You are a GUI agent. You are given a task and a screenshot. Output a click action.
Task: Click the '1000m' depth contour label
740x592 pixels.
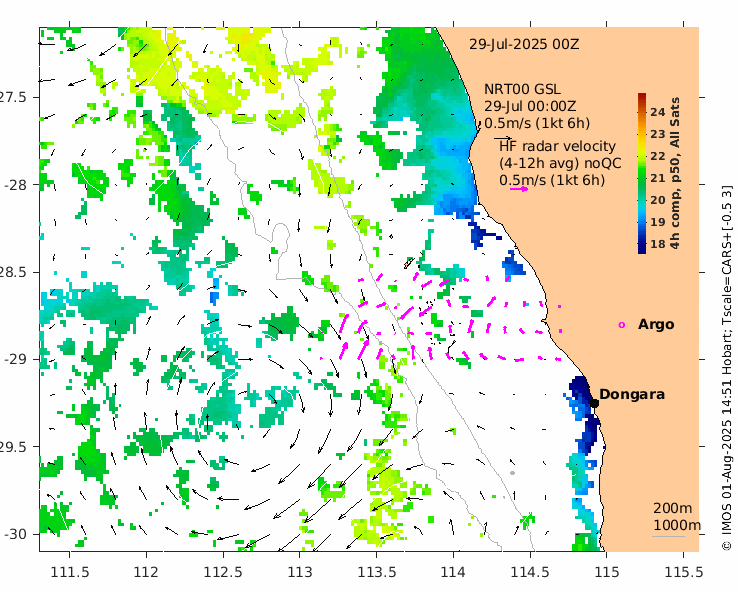tap(677, 525)
